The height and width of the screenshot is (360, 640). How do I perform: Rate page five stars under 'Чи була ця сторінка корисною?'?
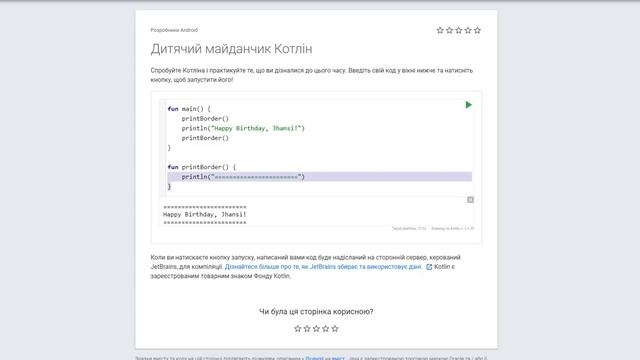(335, 329)
